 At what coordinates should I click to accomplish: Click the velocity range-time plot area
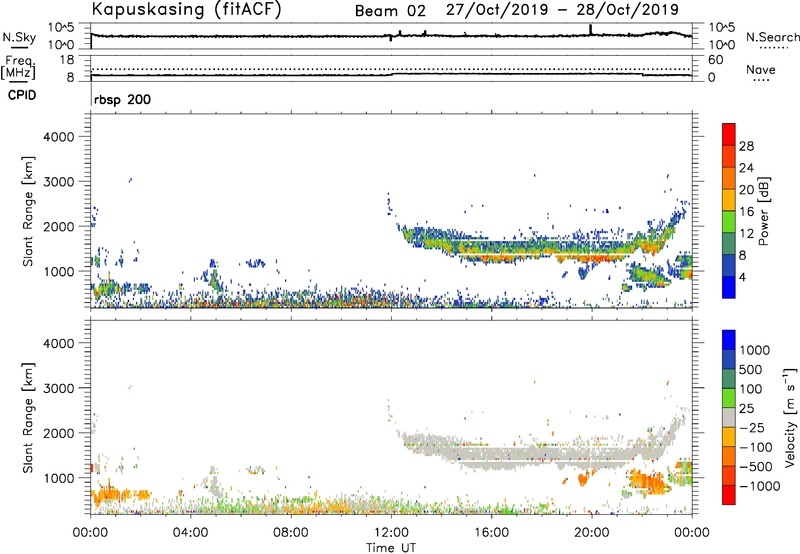tap(391, 417)
